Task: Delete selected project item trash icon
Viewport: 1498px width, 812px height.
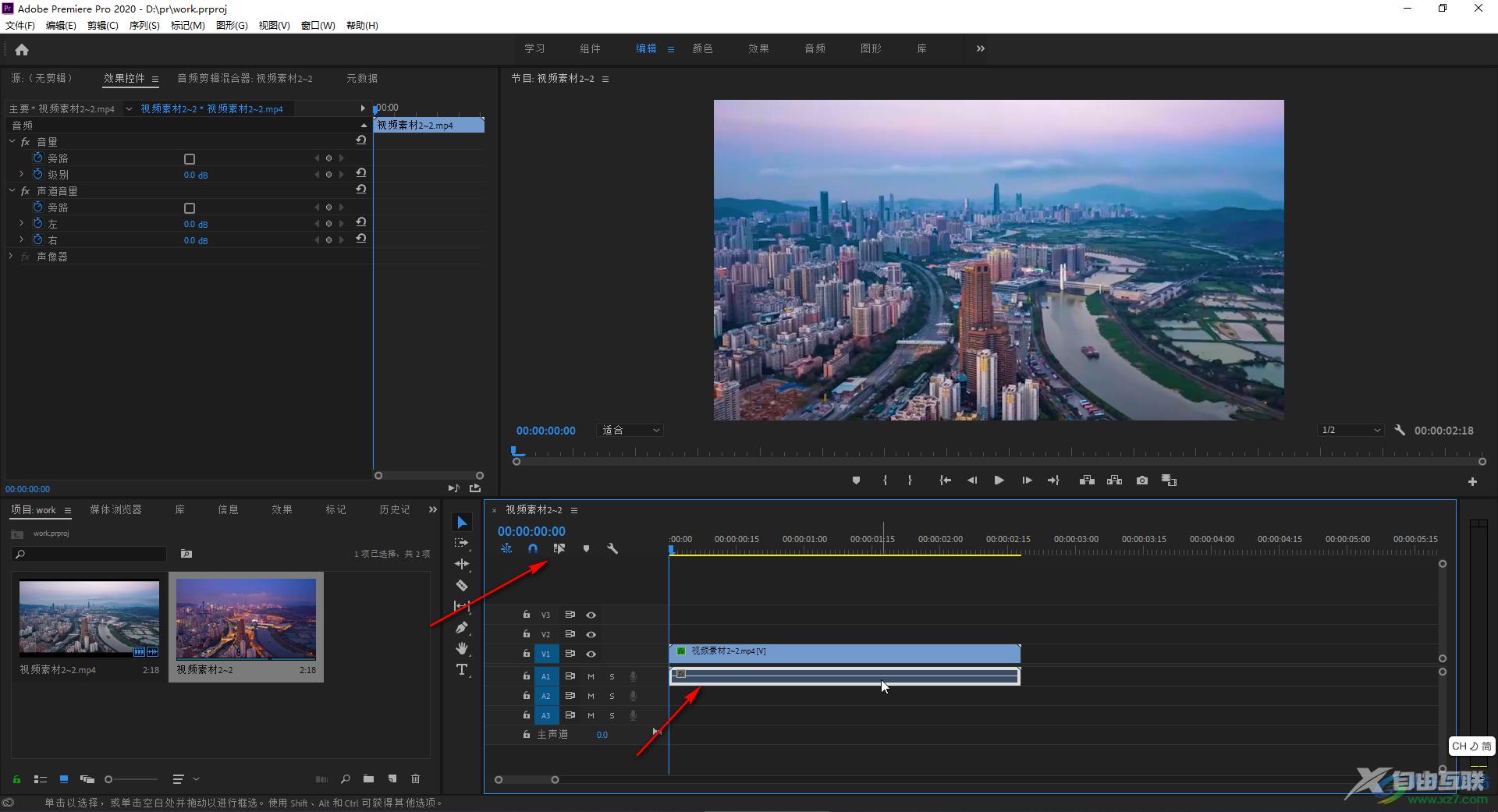Action: click(x=415, y=778)
